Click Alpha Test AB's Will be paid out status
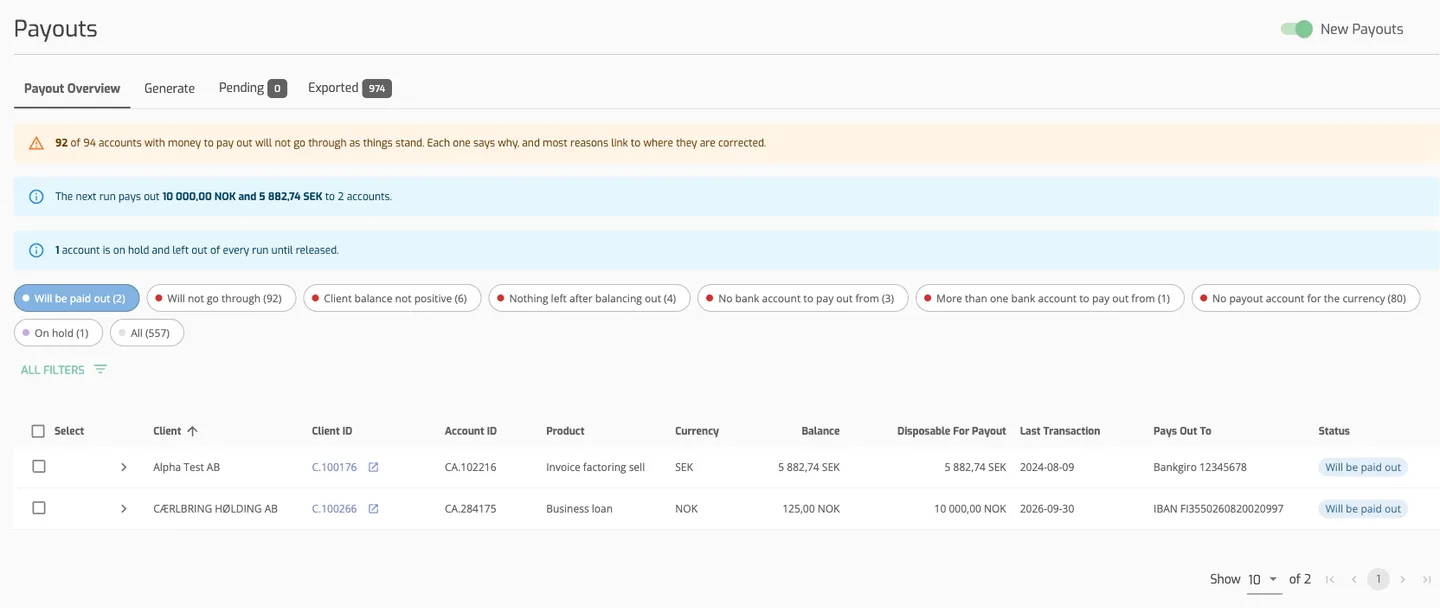Viewport: 1440px width, 608px height. (x=1363, y=467)
